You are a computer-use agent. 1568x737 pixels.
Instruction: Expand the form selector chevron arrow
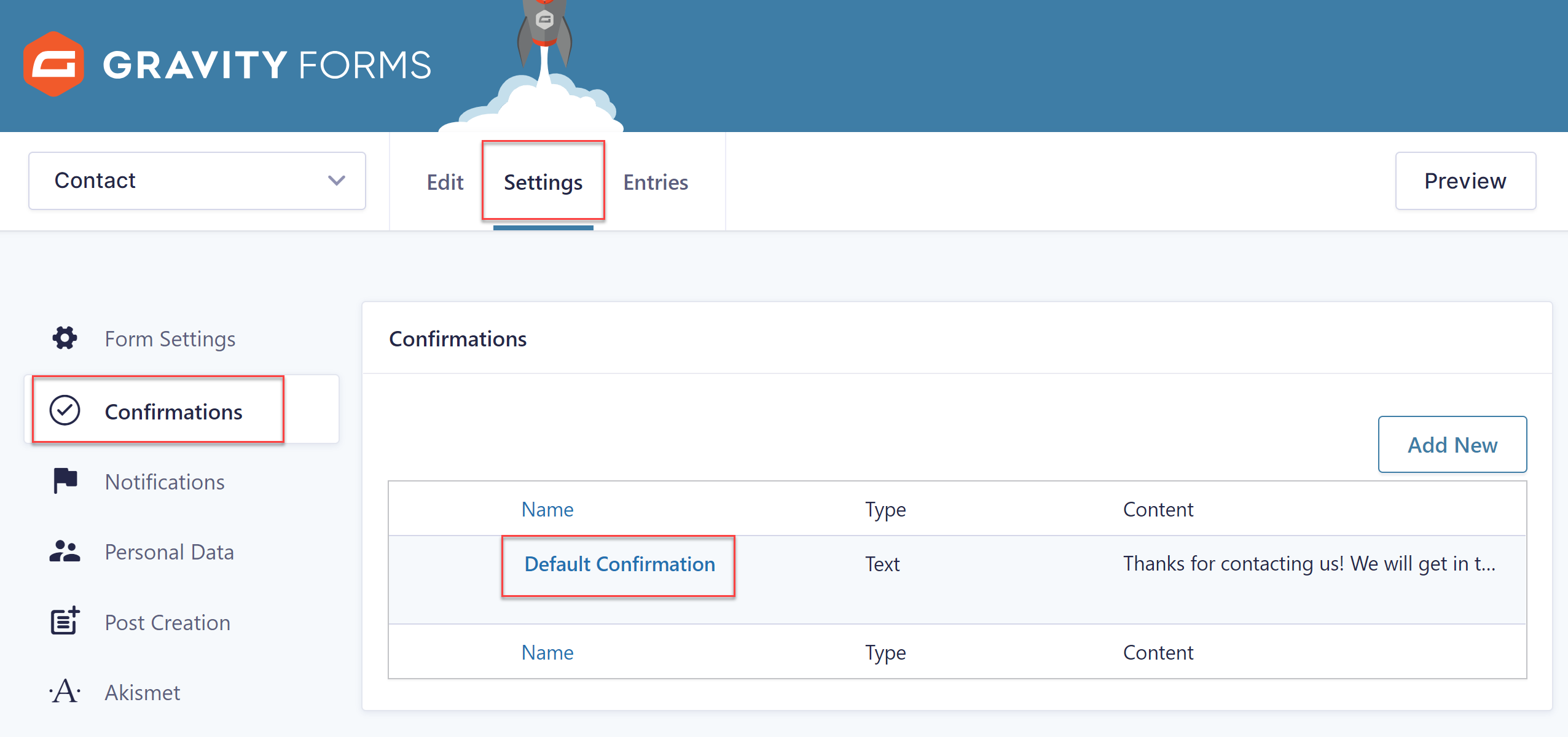click(x=336, y=181)
